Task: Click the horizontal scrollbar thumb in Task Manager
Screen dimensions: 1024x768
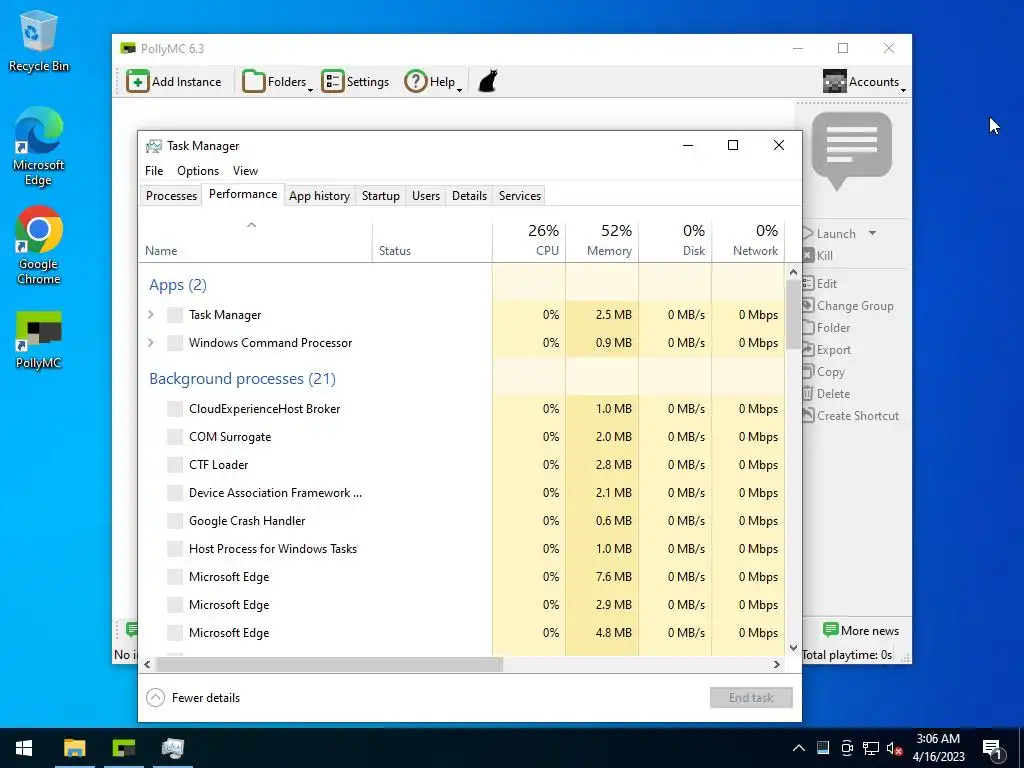Action: 329,665
